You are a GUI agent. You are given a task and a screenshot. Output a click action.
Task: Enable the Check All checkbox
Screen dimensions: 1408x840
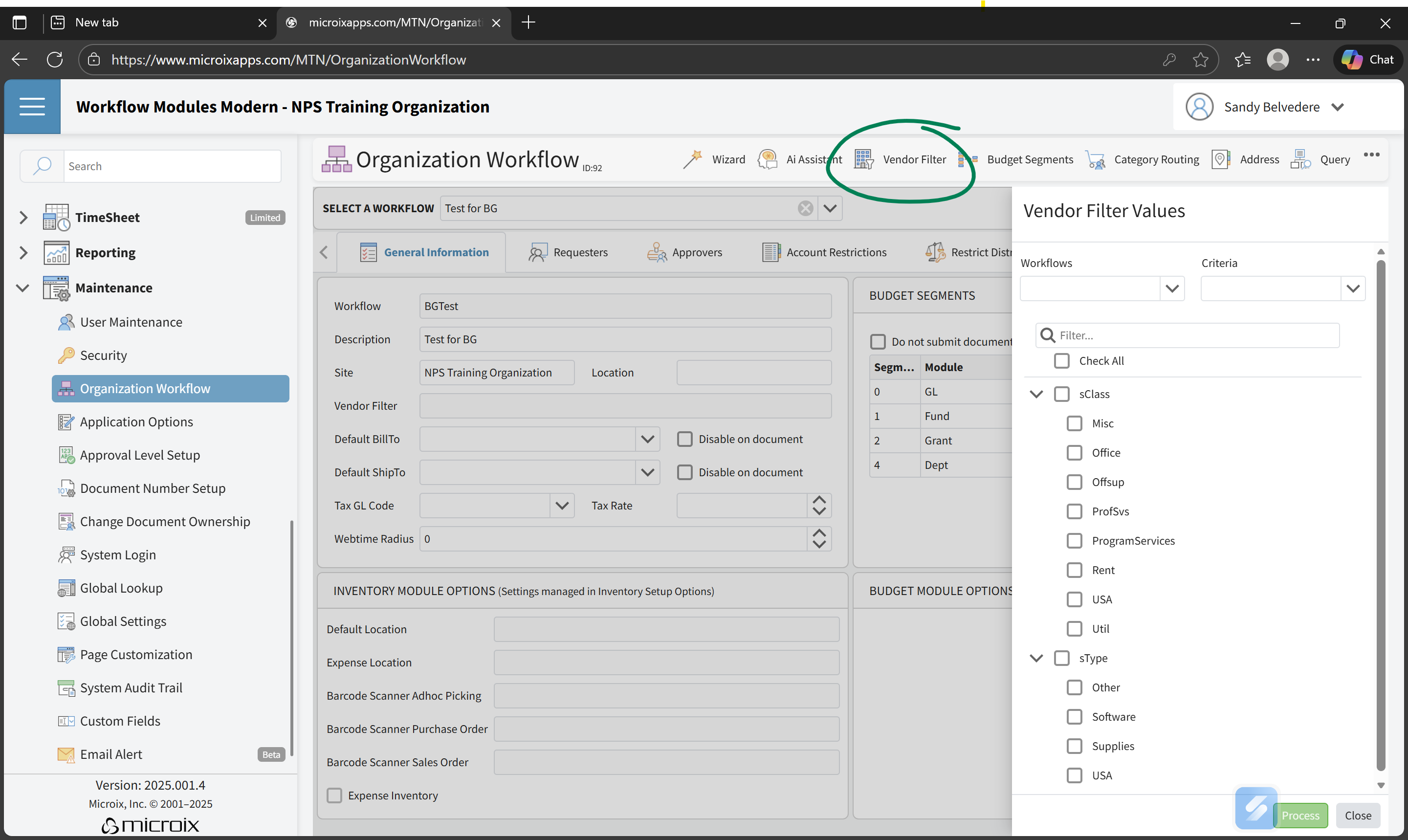pos(1062,360)
